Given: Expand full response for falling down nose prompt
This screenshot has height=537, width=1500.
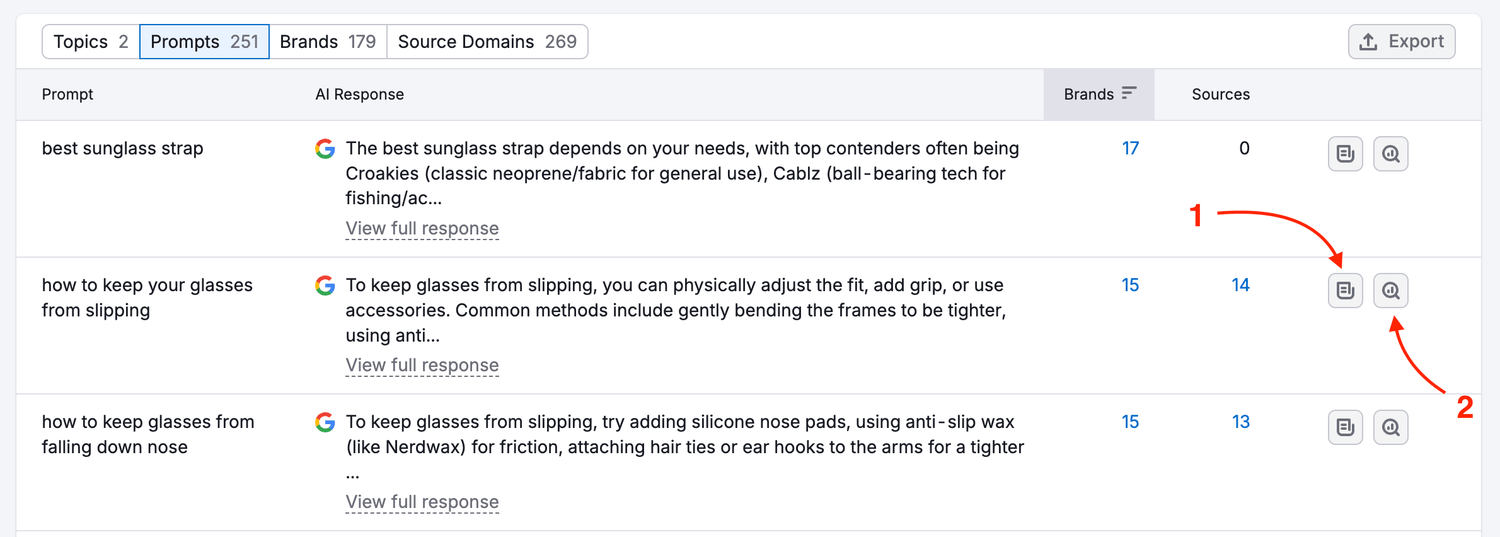Looking at the screenshot, I should click(422, 502).
